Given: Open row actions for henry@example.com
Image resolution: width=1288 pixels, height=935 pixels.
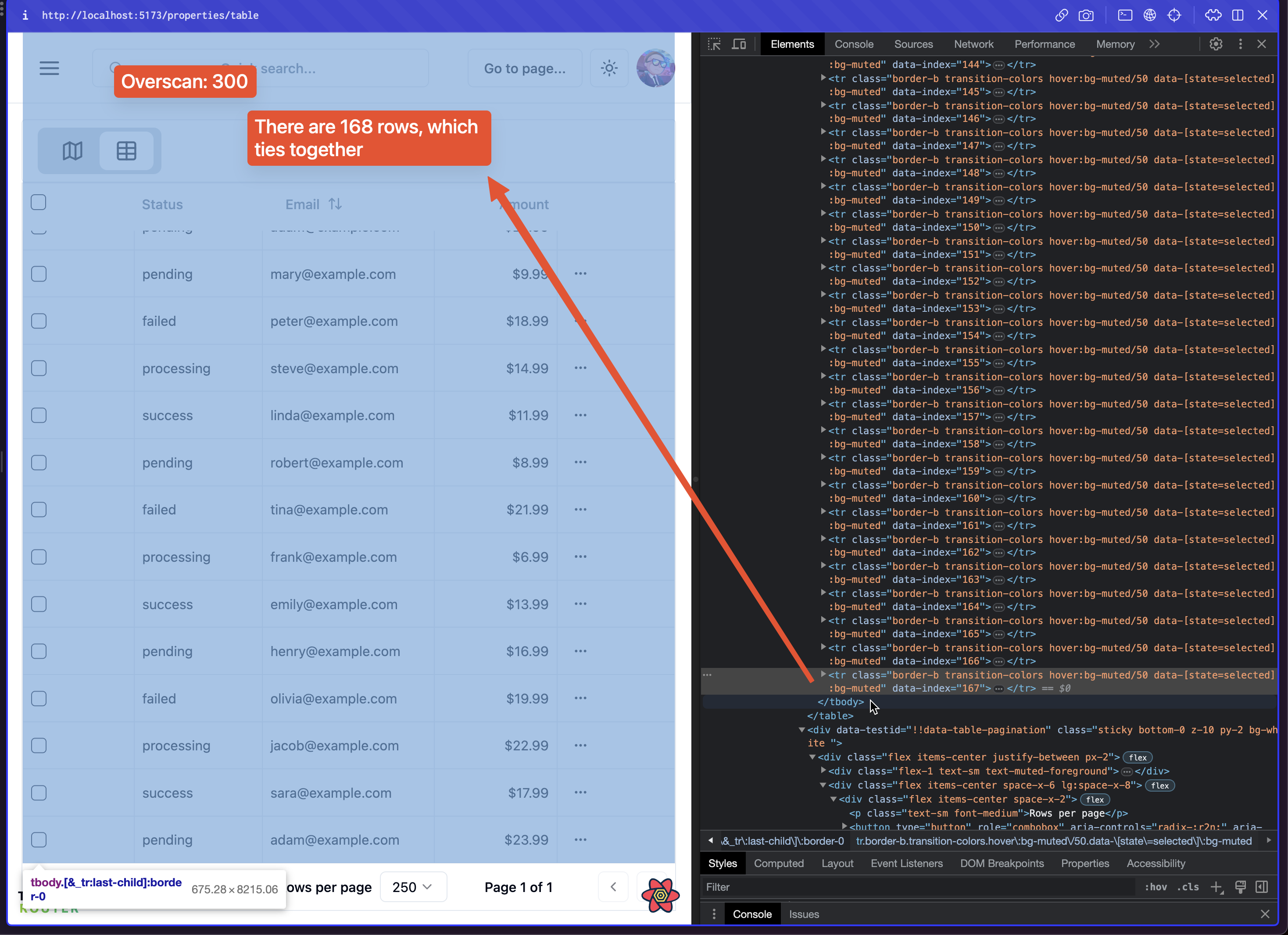Looking at the screenshot, I should (580, 650).
